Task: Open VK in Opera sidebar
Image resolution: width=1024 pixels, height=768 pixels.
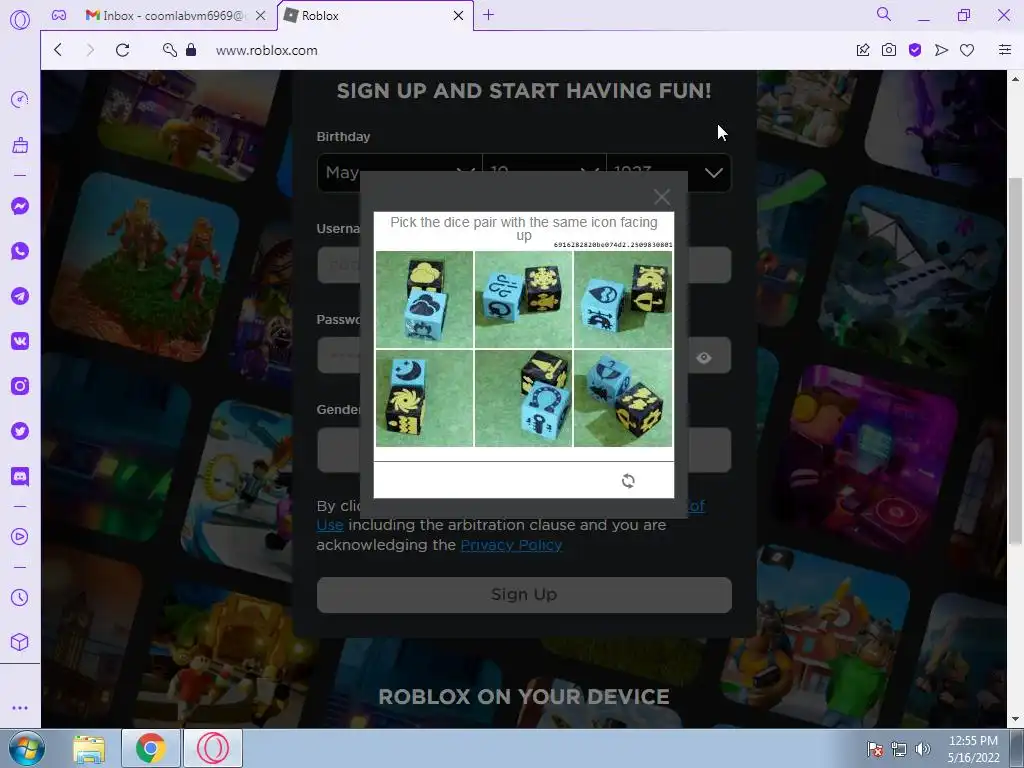Action: click(20, 341)
